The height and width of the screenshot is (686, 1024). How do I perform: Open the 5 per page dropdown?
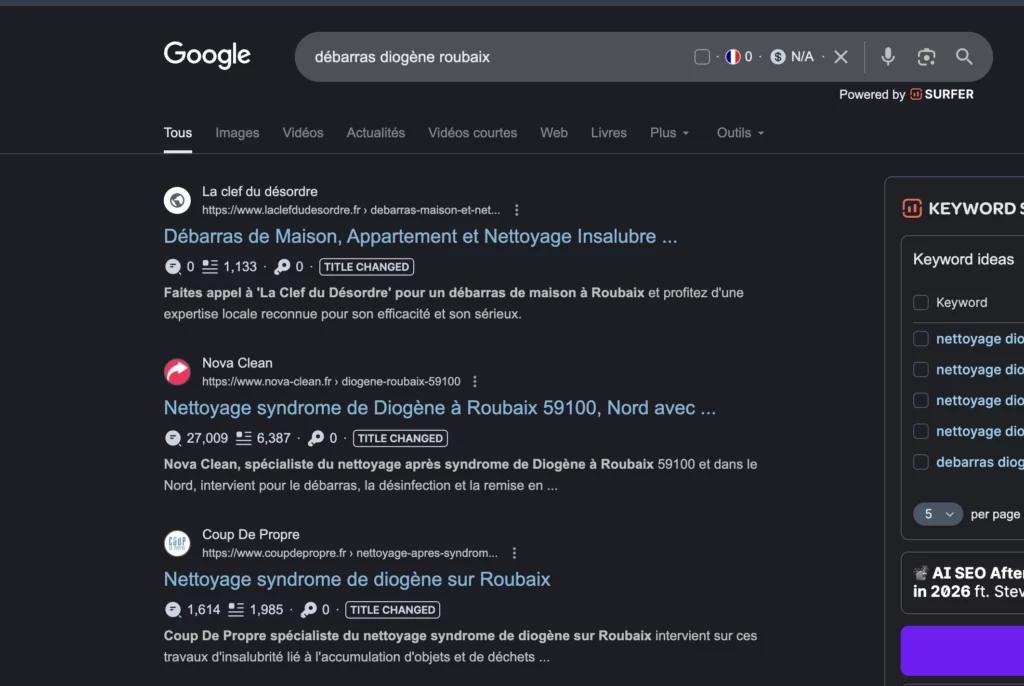pos(937,514)
